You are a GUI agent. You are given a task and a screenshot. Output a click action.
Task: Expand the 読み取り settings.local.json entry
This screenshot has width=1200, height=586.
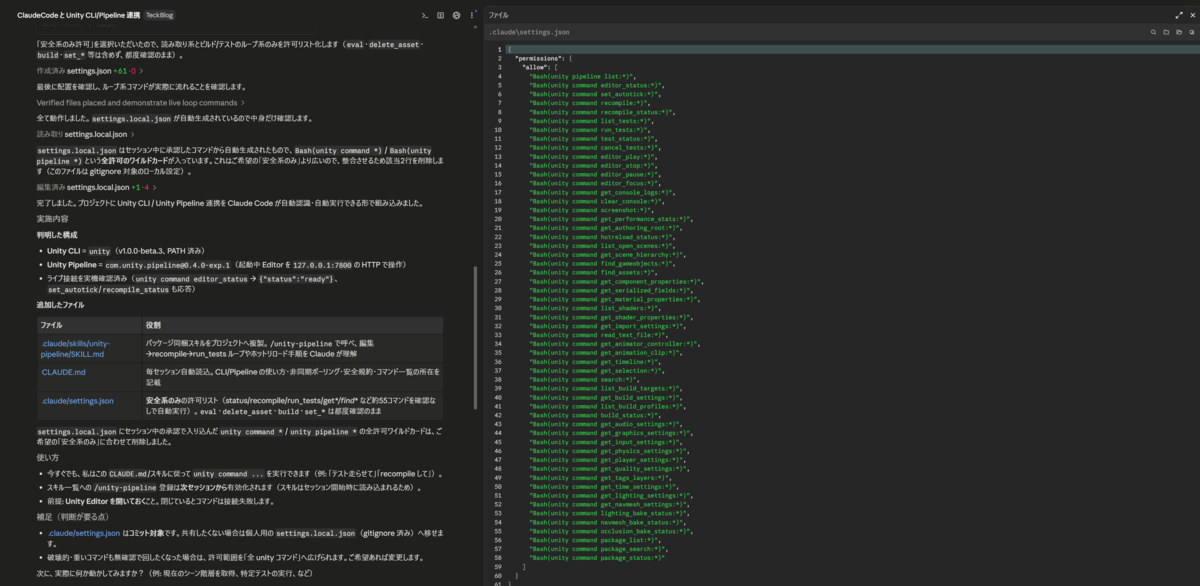[x=87, y=134]
